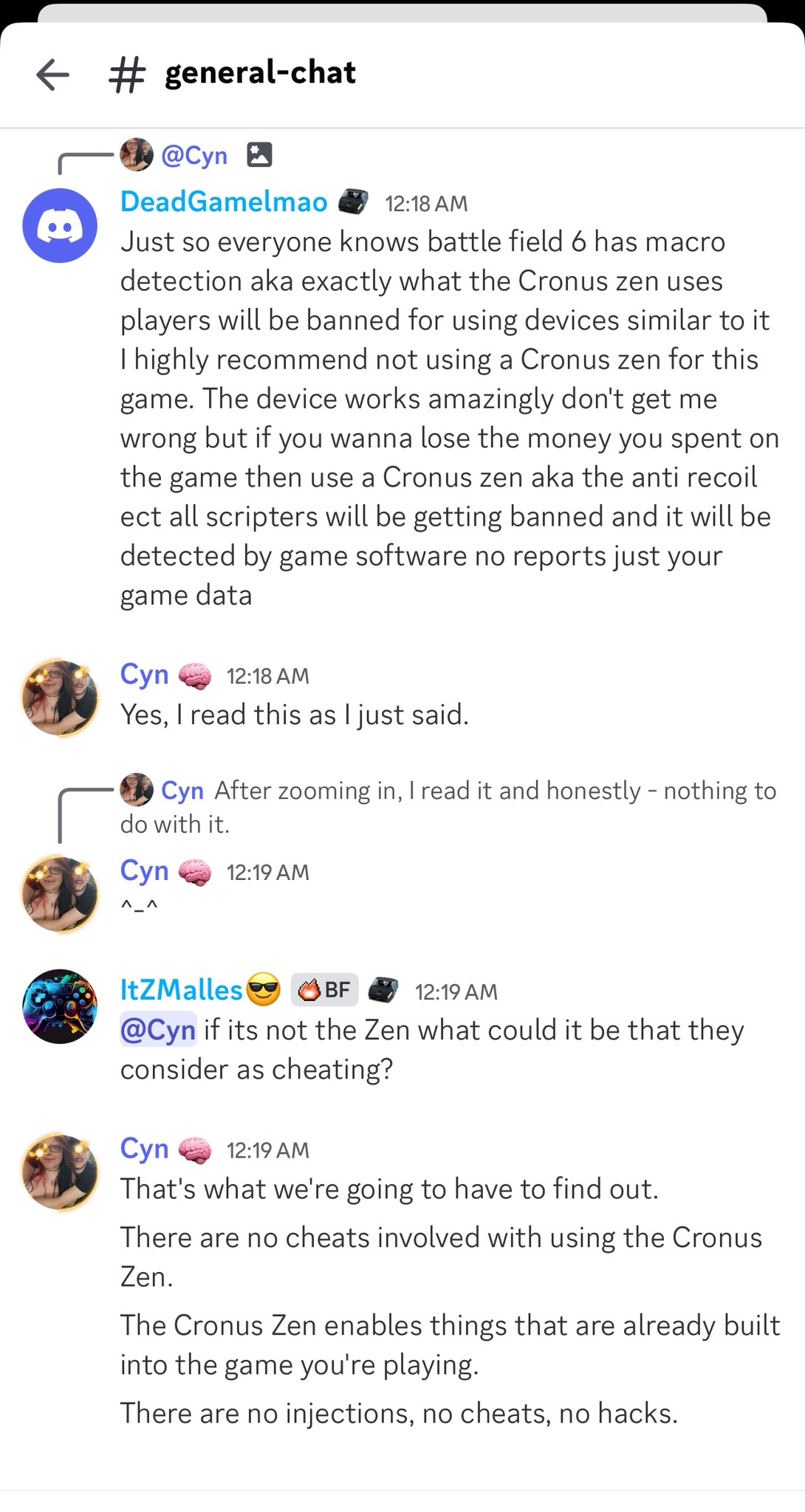
Task: Open the hash channel icon beside general-chat
Action: (126, 75)
